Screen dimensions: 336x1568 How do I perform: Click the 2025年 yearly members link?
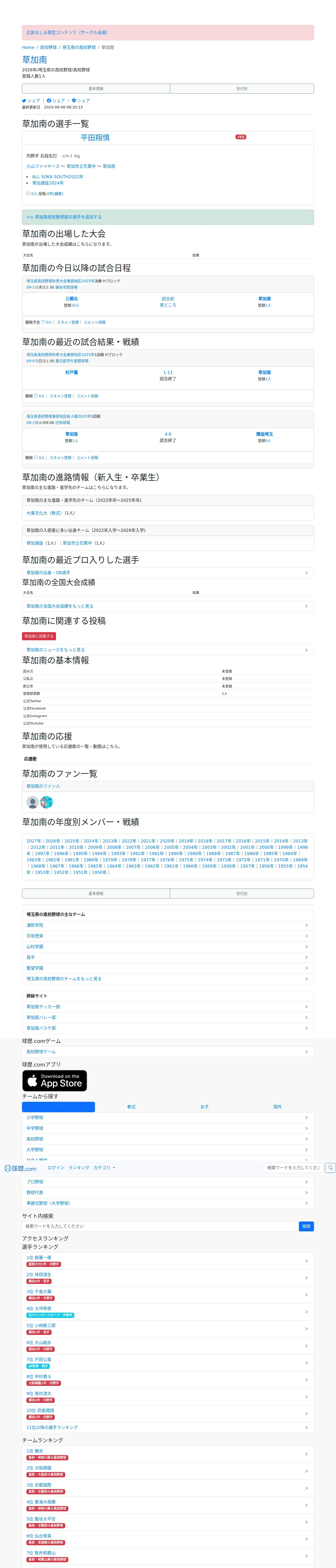(x=72, y=841)
